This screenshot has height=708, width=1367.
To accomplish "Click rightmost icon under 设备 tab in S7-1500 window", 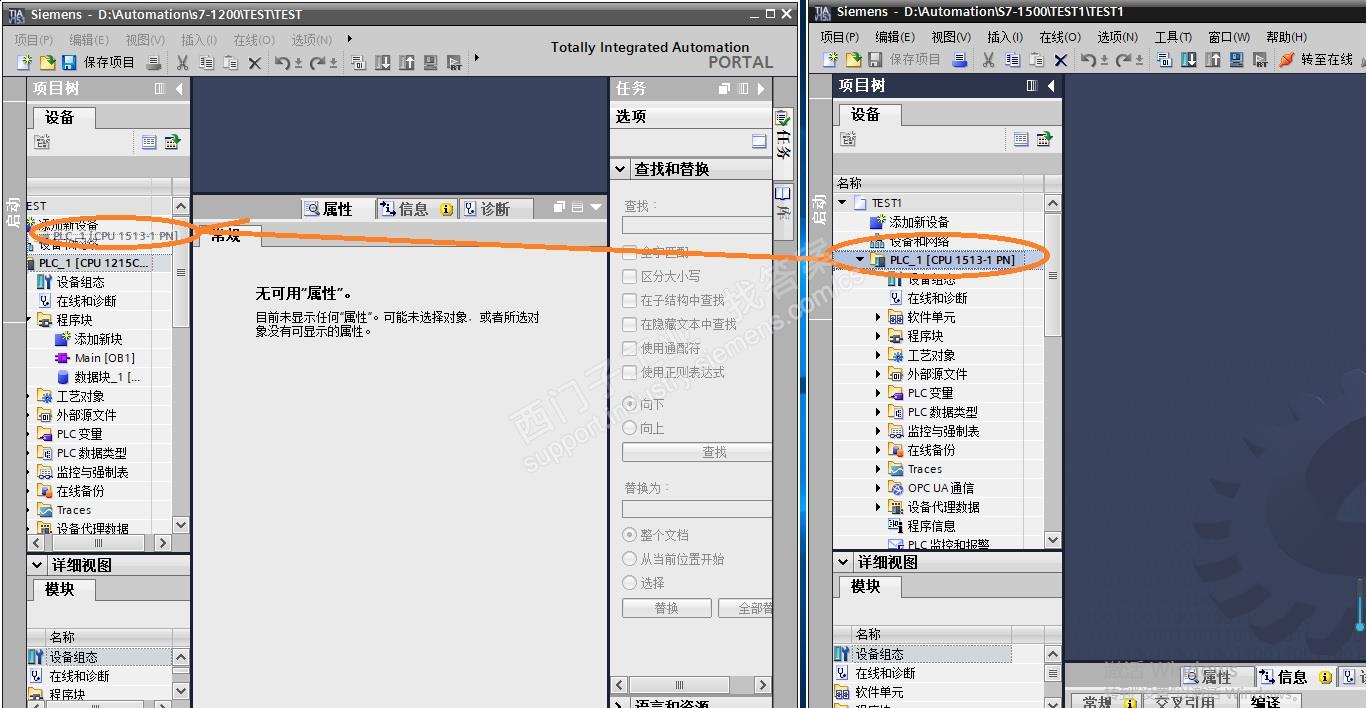I will pos(1044,139).
